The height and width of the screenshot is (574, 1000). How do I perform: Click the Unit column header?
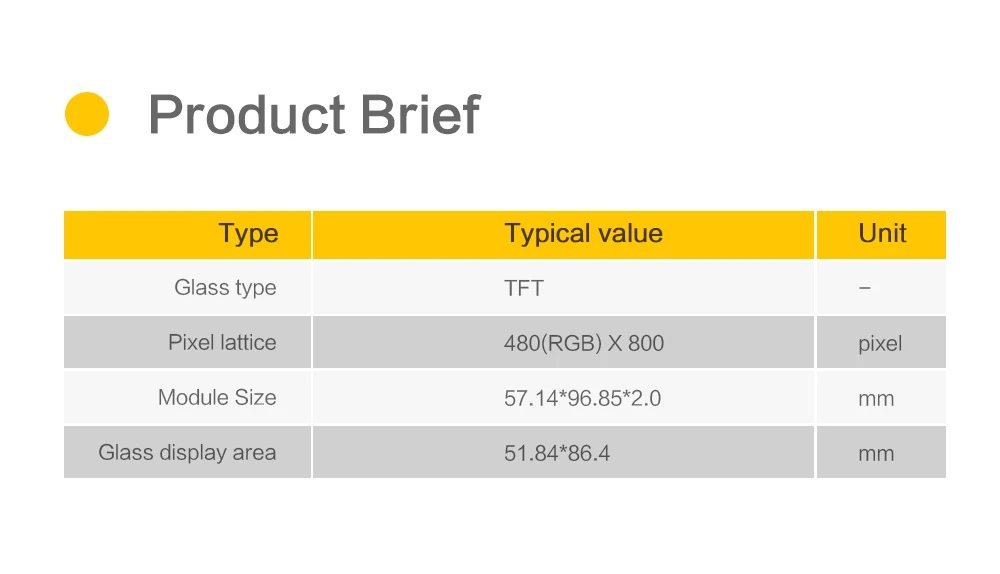(x=882, y=233)
